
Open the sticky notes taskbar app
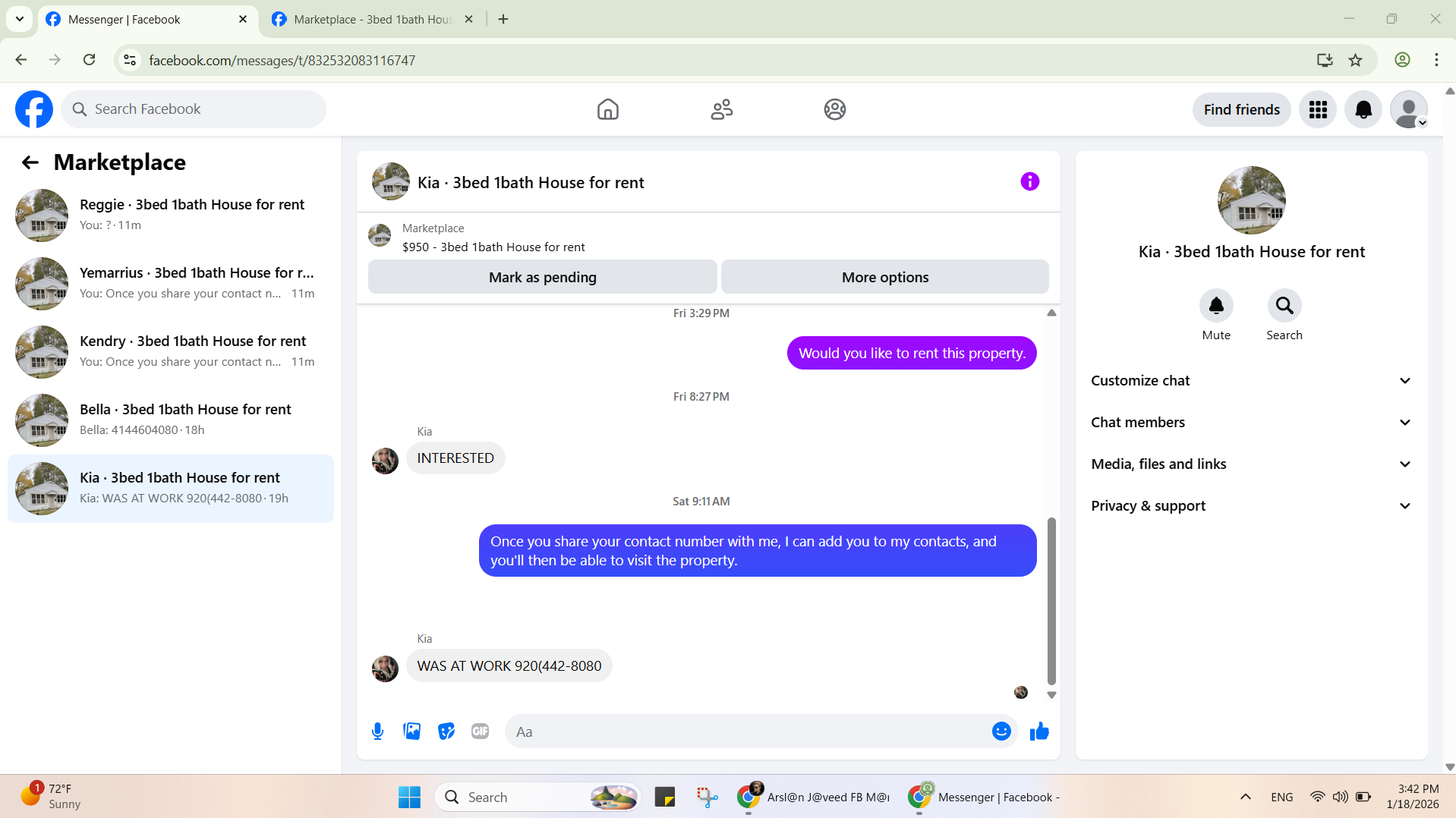pos(664,797)
